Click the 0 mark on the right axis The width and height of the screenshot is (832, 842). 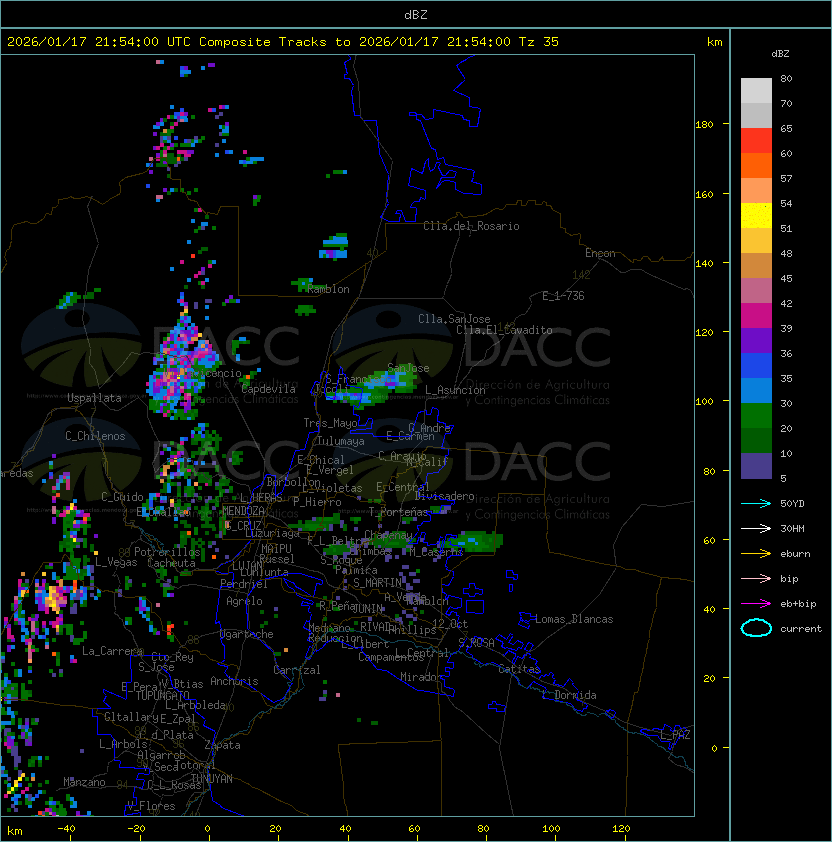(x=714, y=749)
